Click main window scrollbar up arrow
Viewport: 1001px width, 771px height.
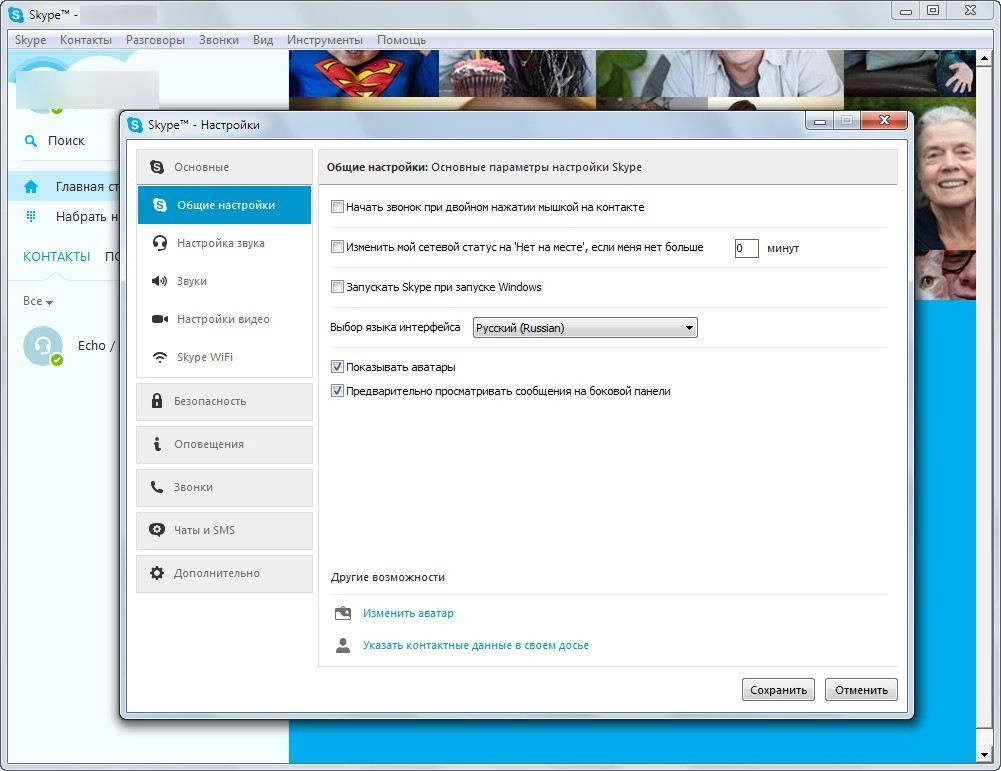pyautogui.click(x=984, y=58)
